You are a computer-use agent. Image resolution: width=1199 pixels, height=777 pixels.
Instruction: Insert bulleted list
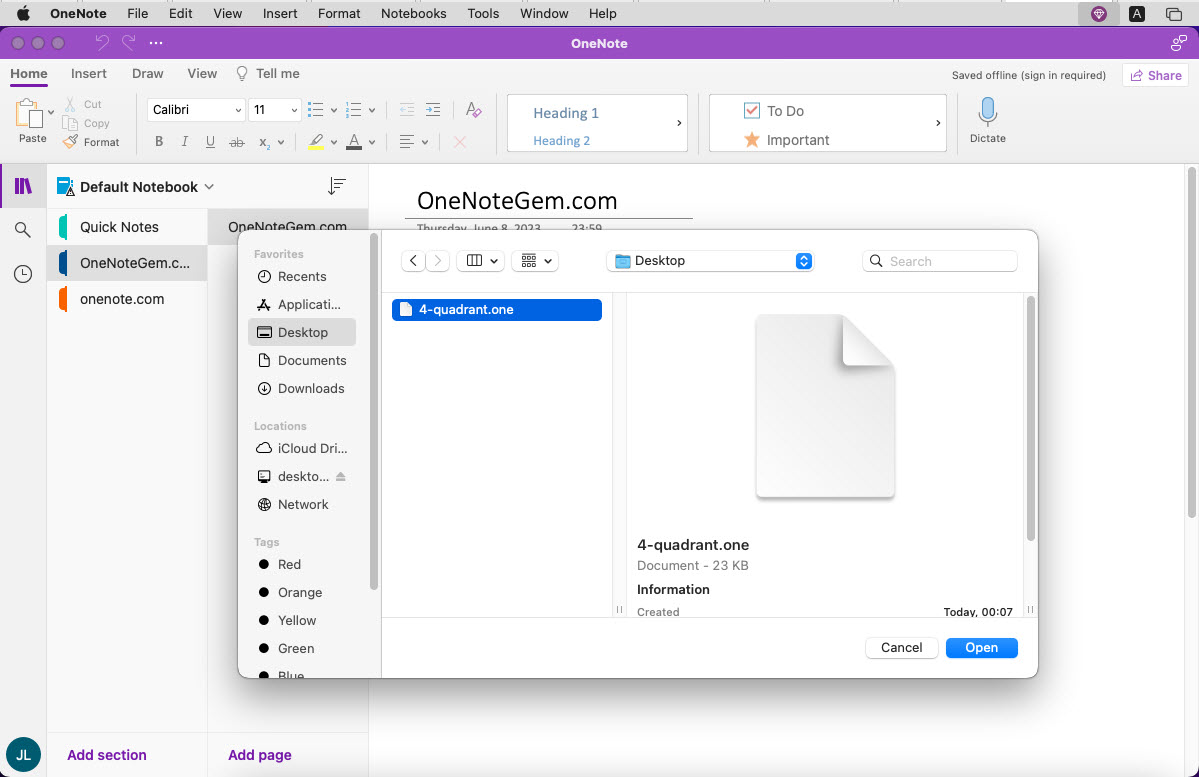(x=316, y=109)
